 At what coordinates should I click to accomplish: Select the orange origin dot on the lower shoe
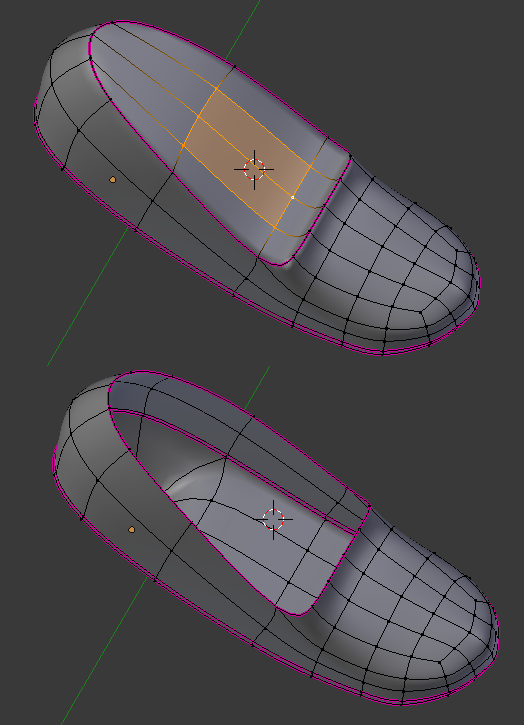tap(132, 529)
